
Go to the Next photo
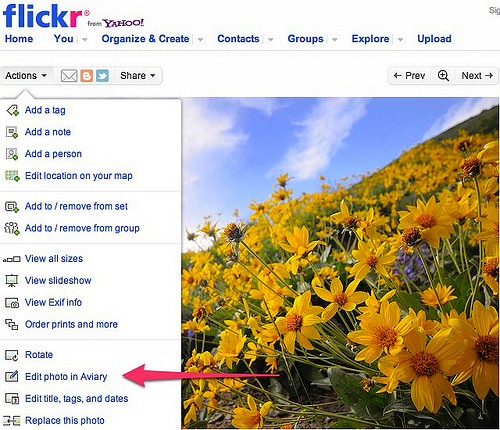tap(477, 76)
